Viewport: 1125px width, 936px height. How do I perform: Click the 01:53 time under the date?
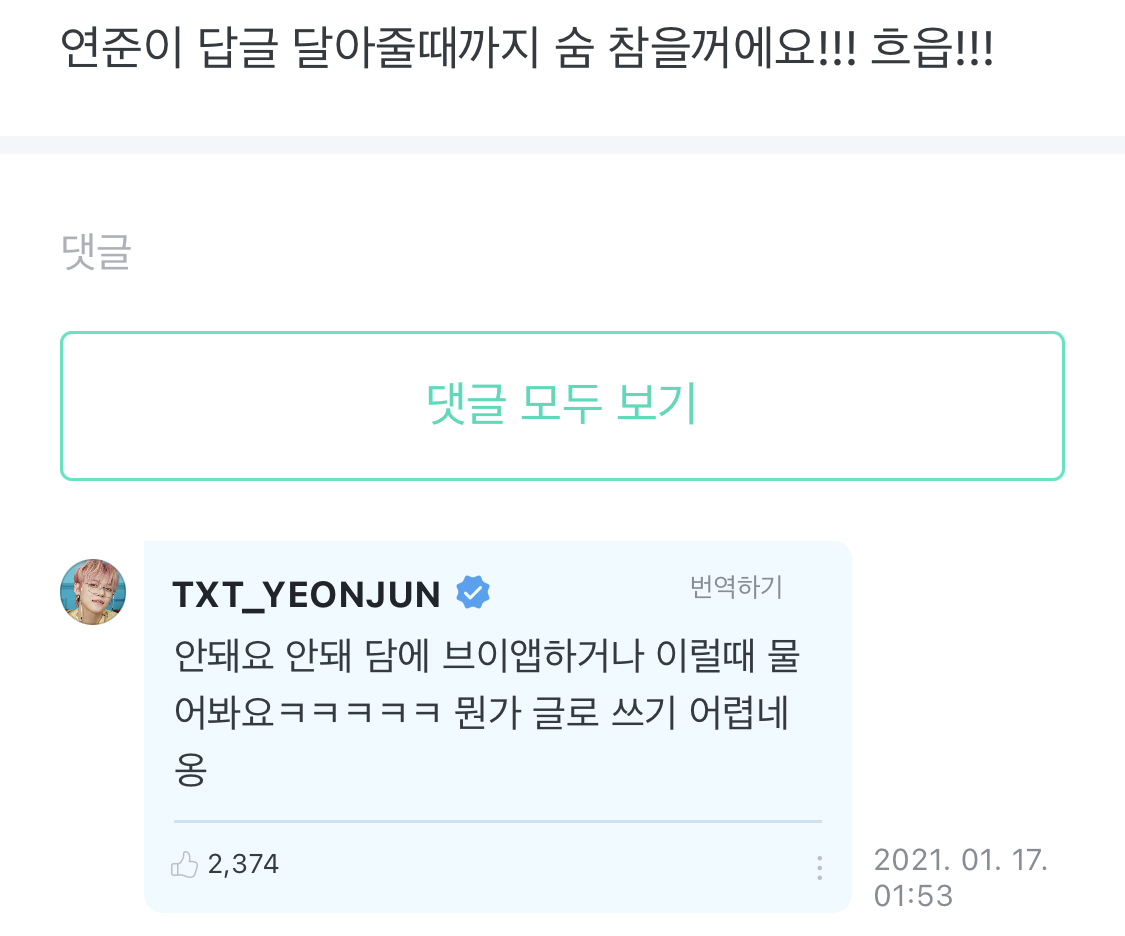(913, 896)
